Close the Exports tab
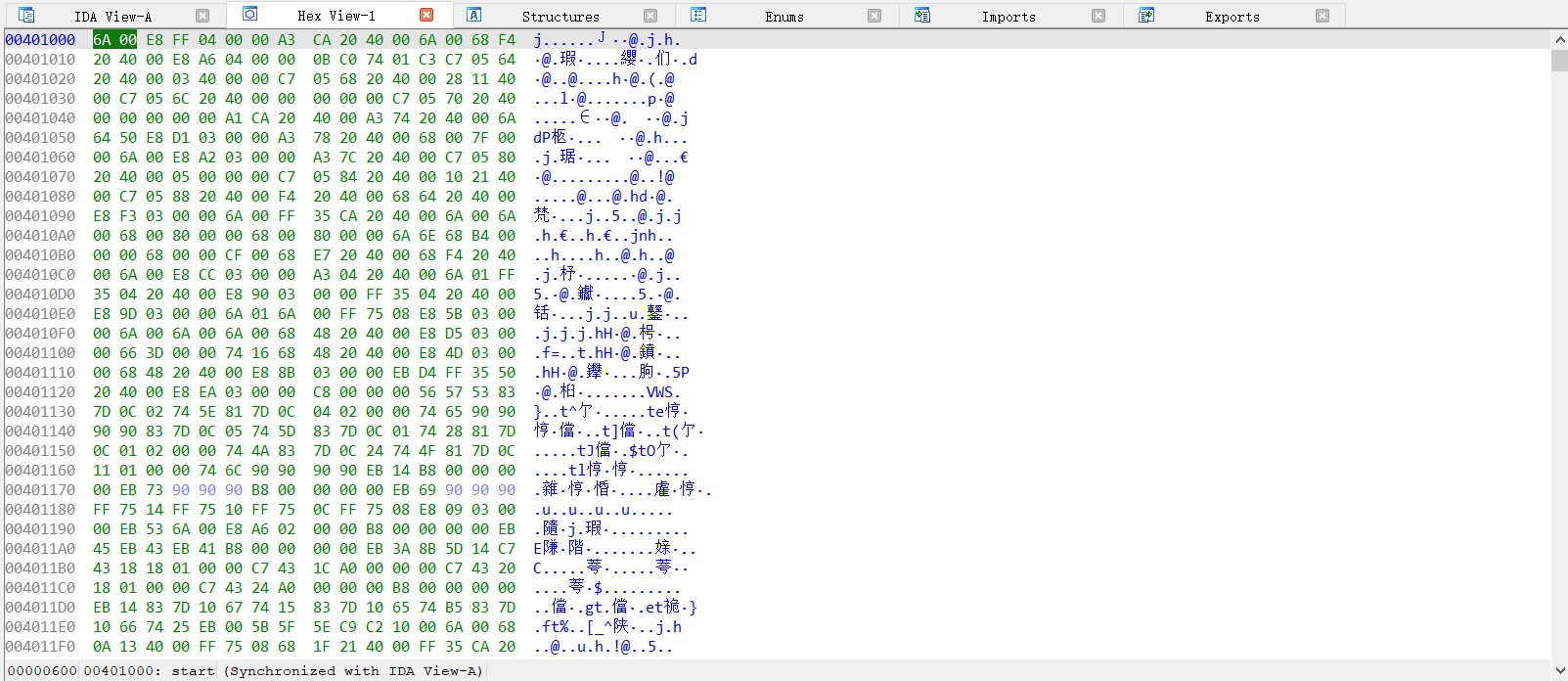 [x=1322, y=16]
